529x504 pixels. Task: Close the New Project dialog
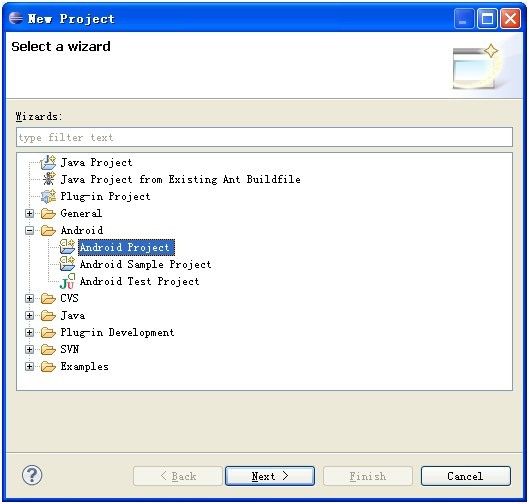[510, 18]
